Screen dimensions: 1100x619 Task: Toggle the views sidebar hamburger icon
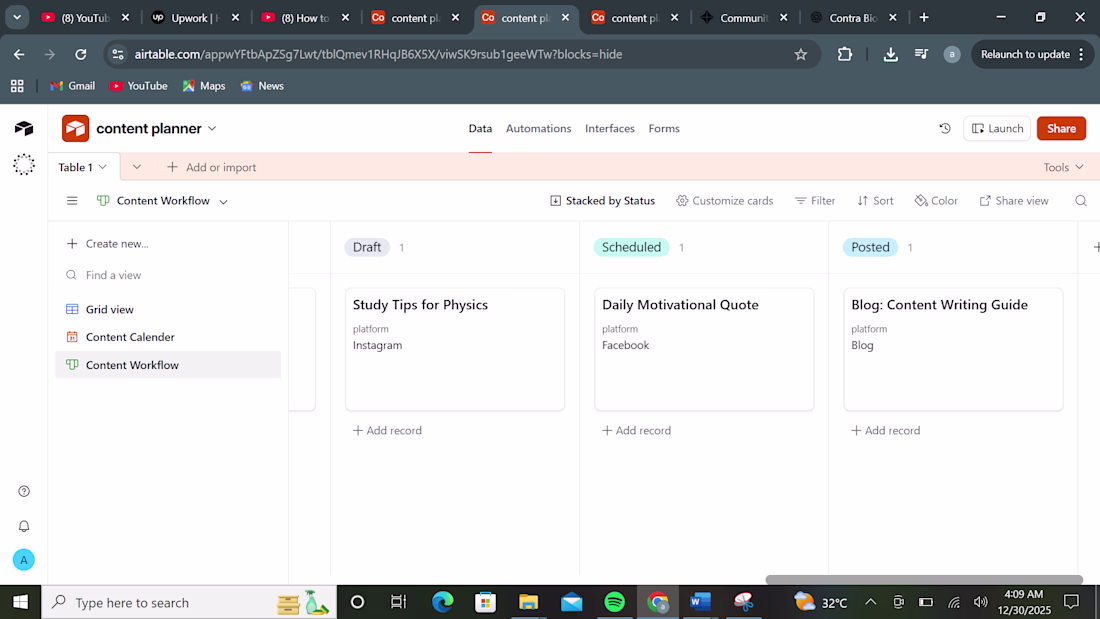[72, 201]
